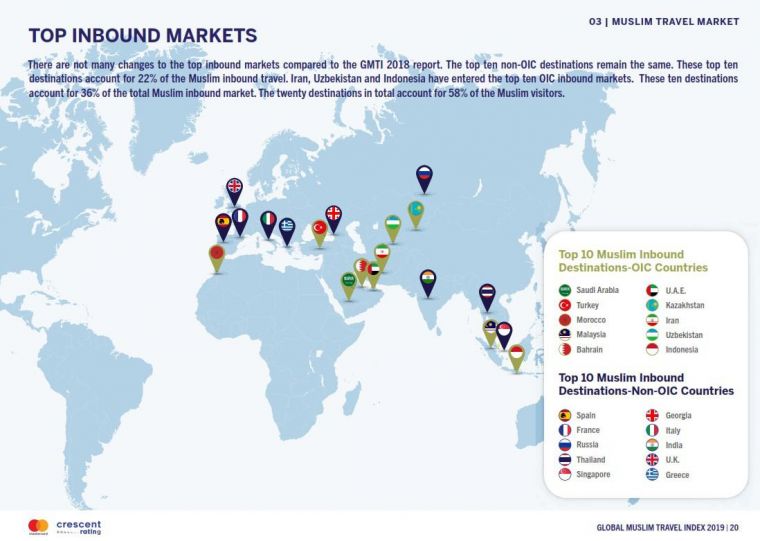Click the Georgia flag pin near the Black Sea
The image size is (760, 541).
pos(333,218)
